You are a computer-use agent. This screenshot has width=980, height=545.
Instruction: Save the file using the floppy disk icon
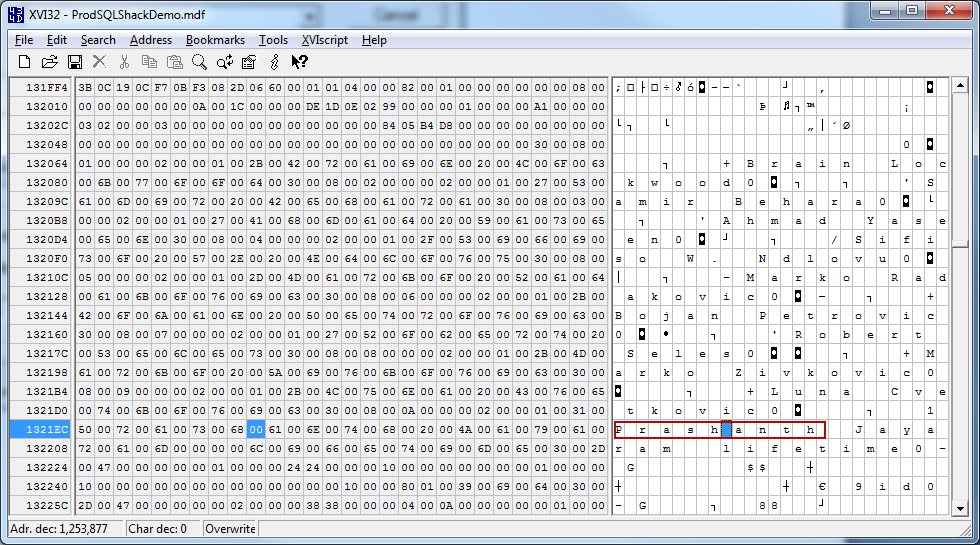pyautogui.click(x=75, y=62)
